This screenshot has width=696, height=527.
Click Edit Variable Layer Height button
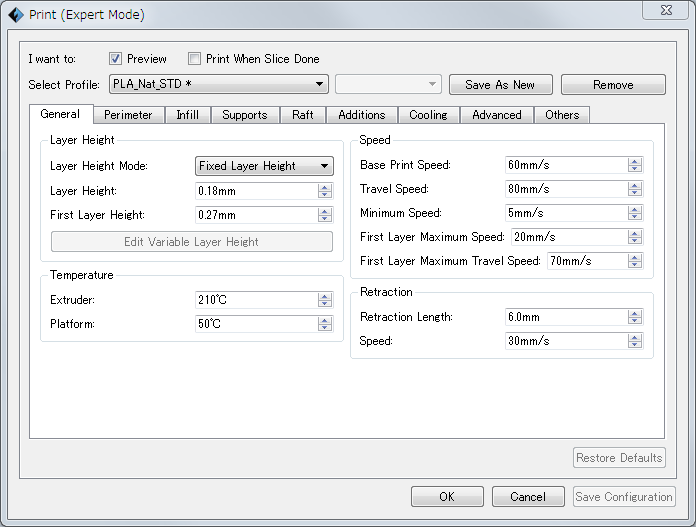coord(192,242)
